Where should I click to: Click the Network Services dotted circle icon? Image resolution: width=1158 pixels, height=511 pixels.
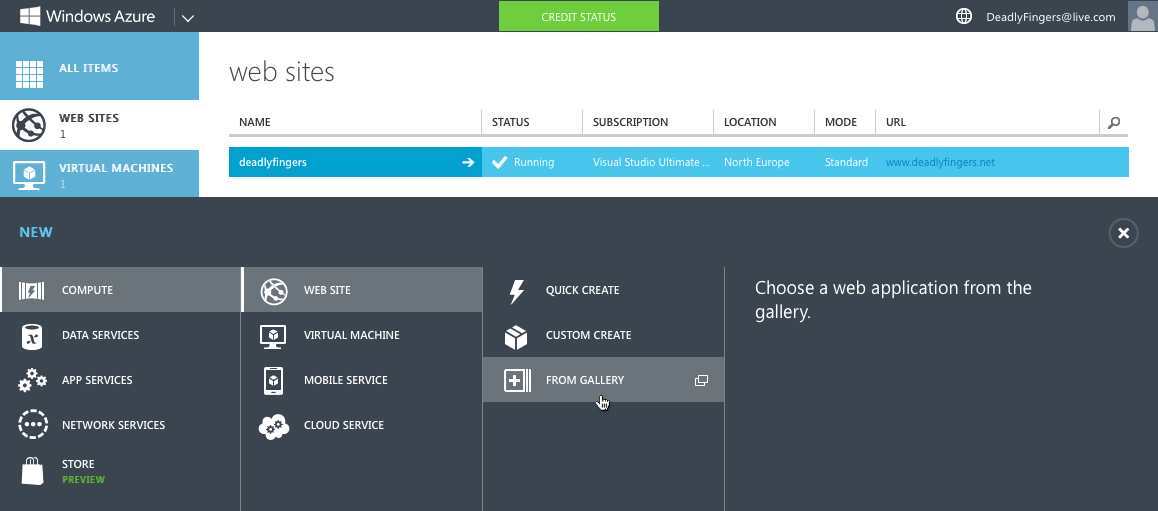coord(32,425)
